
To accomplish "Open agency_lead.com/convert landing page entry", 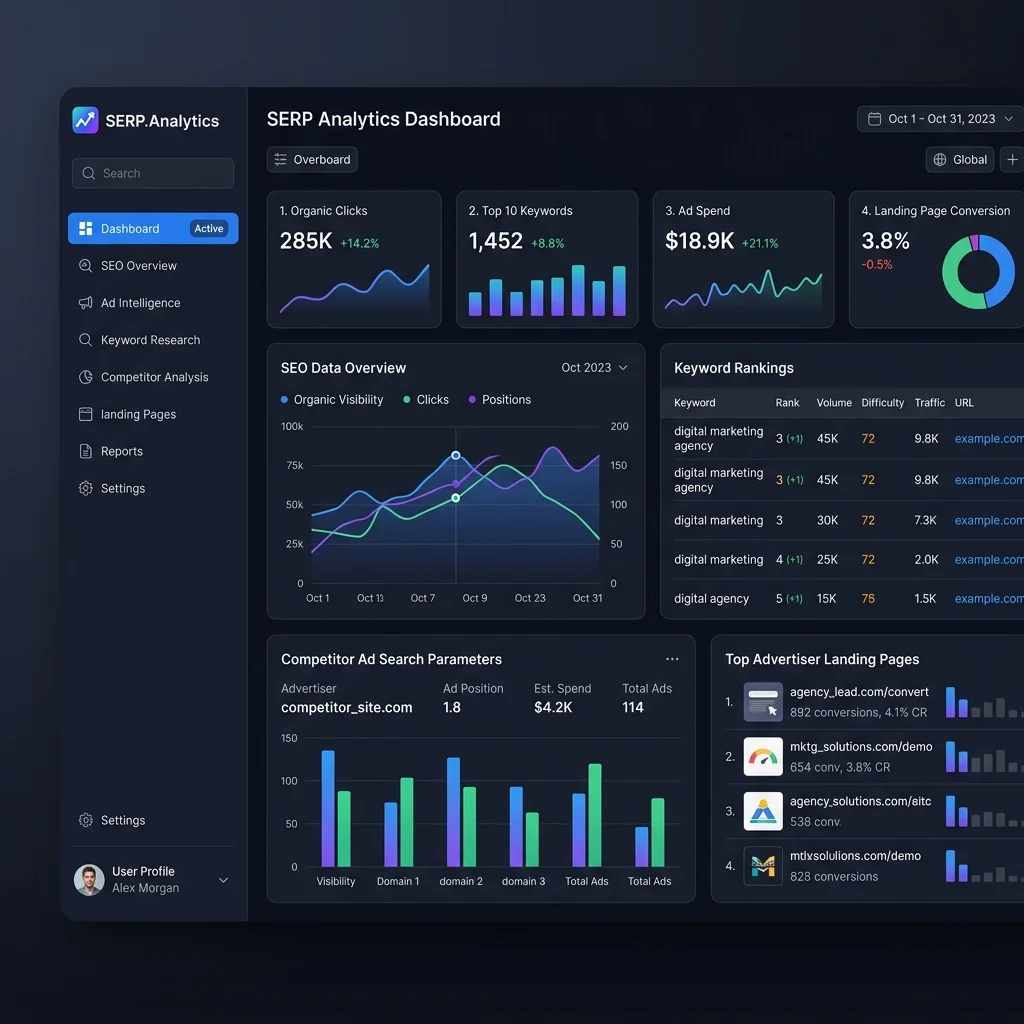I will tap(859, 702).
